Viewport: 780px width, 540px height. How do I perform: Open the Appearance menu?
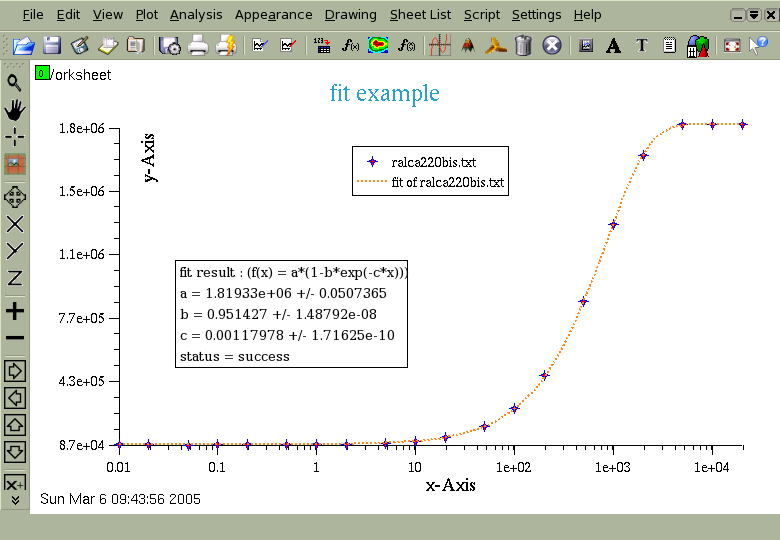274,15
